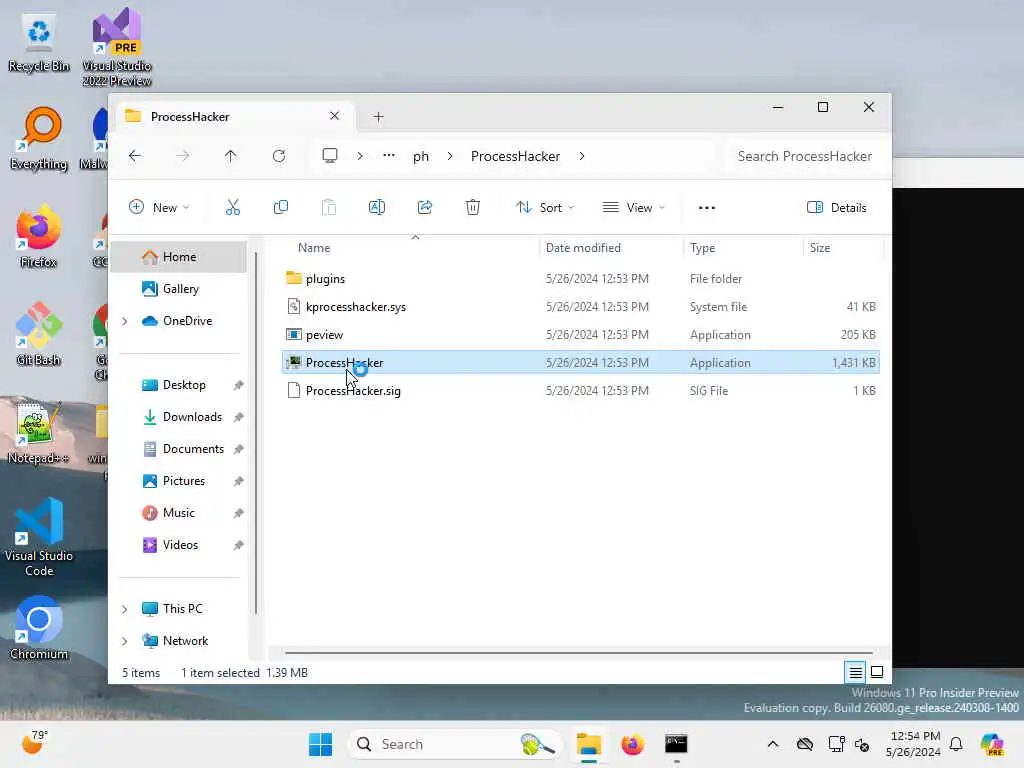Click the taskbar Search box
Image resolution: width=1024 pixels, height=768 pixels.
point(454,744)
